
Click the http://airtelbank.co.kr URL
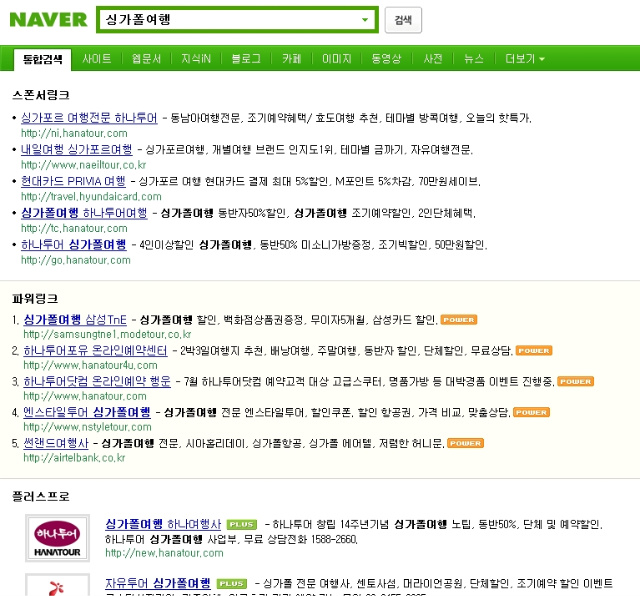click(74, 458)
